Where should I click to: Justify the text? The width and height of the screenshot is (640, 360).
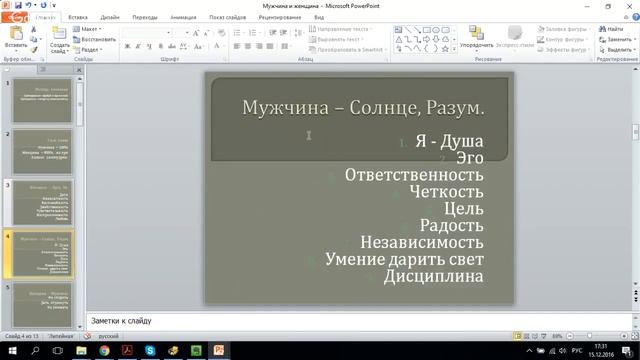270,47
